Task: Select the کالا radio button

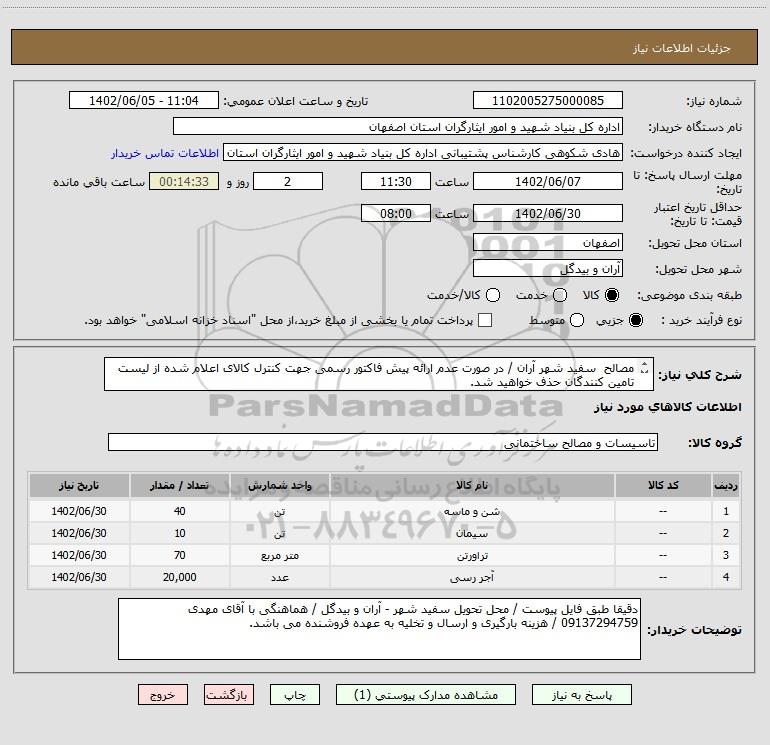Action: click(612, 295)
